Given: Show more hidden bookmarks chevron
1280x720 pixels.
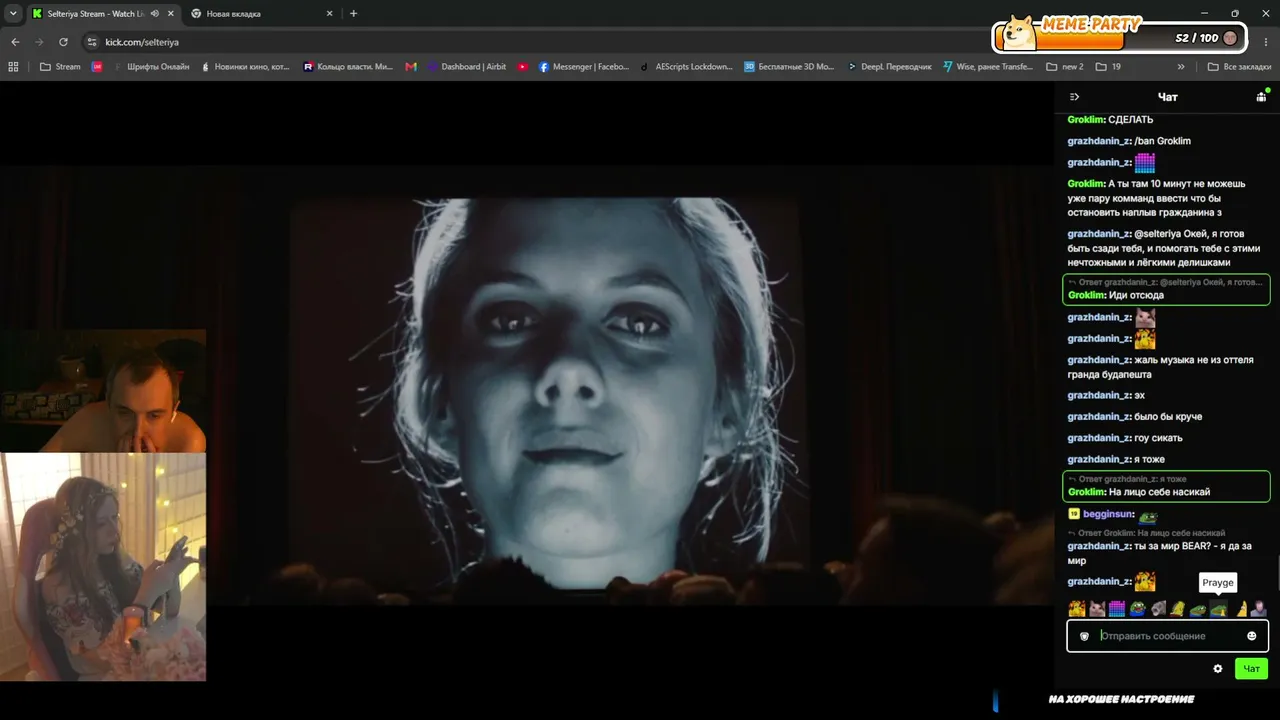Looking at the screenshot, I should click(x=1181, y=67).
